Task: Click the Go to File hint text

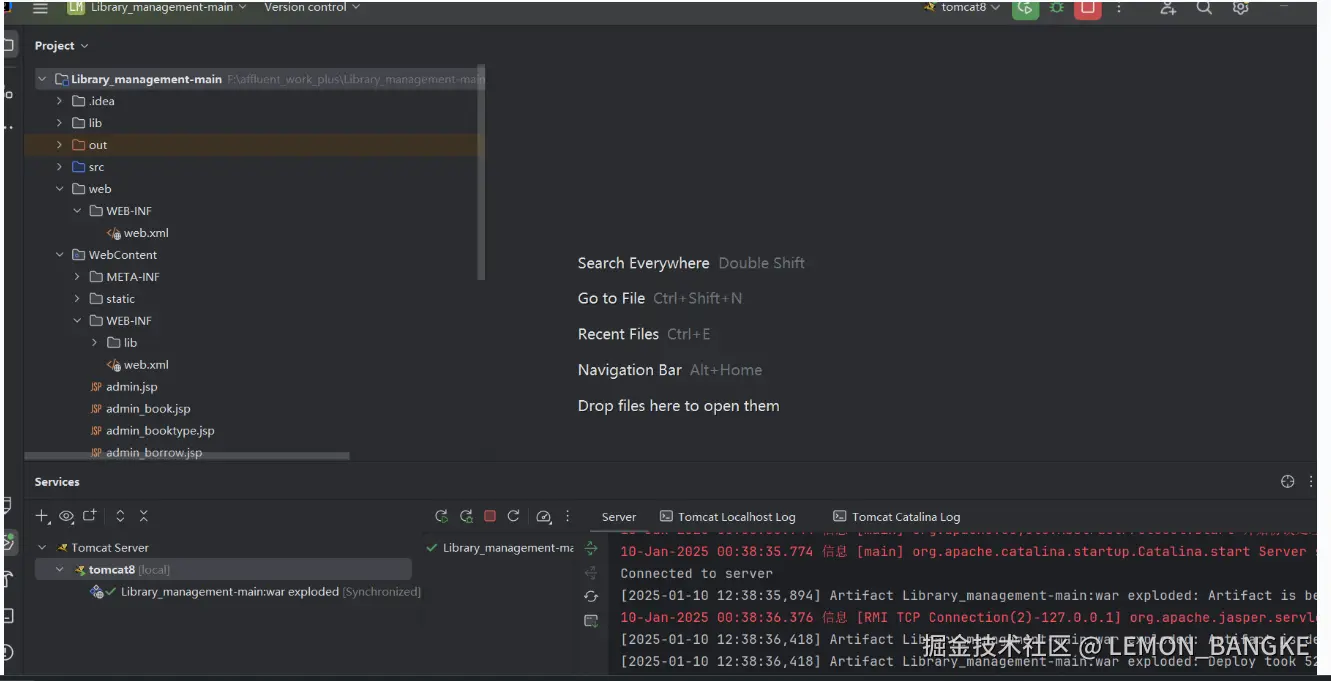Action: pyautogui.click(x=611, y=298)
